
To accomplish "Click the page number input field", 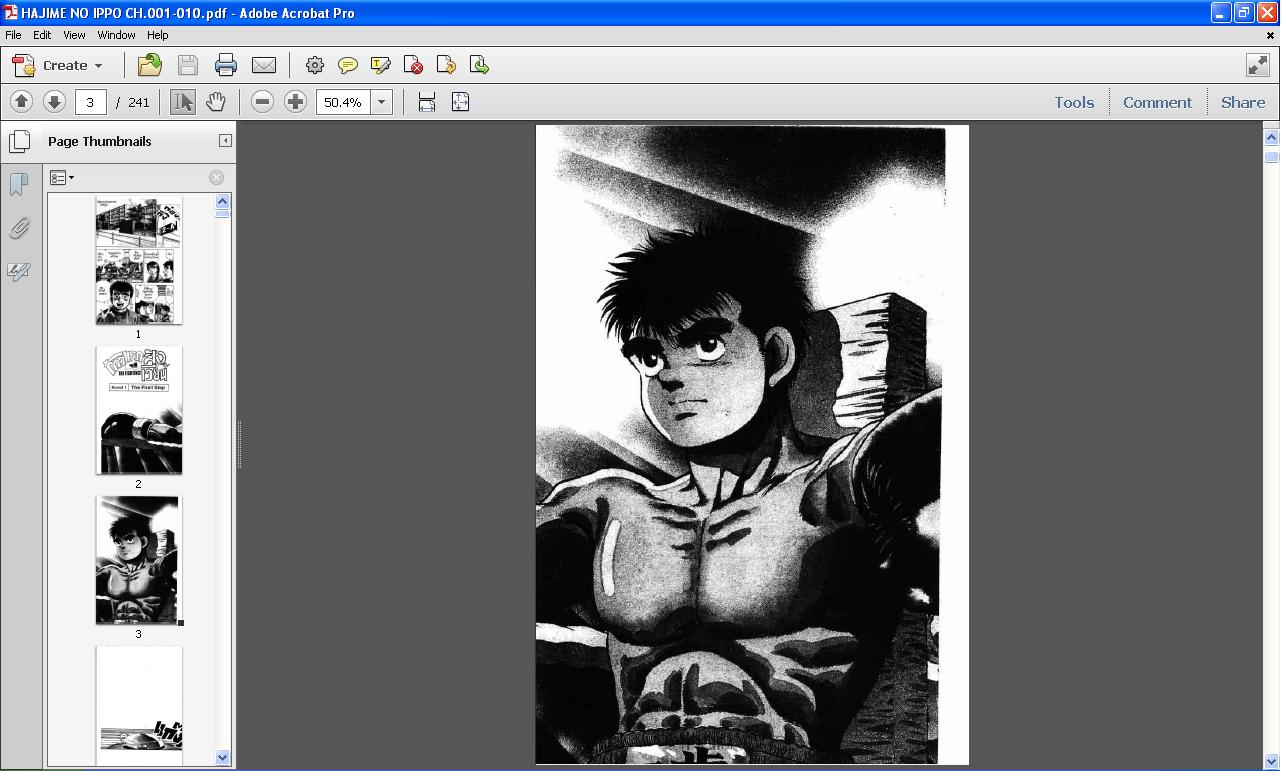I will (90, 102).
